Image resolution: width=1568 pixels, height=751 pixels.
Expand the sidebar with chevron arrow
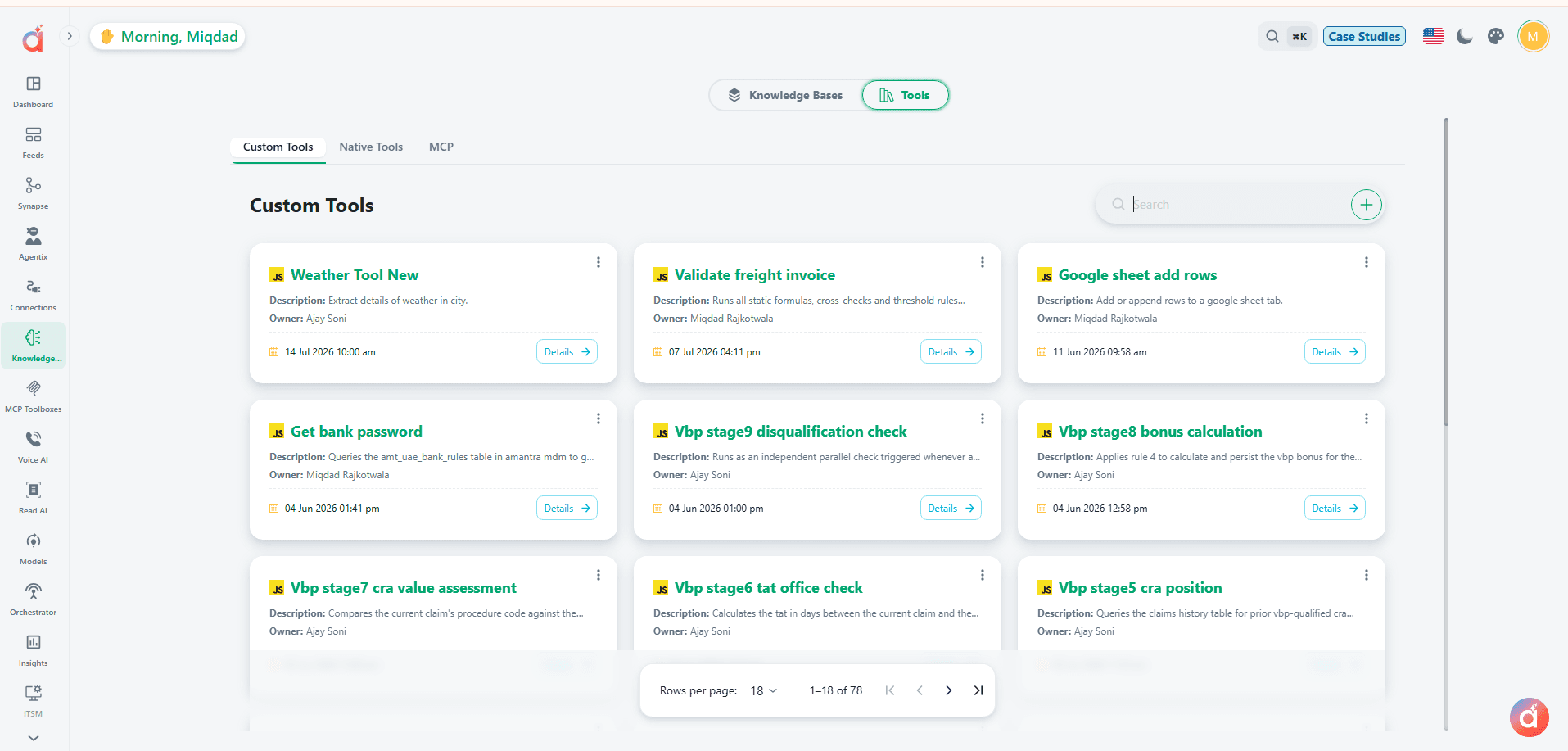click(x=70, y=36)
